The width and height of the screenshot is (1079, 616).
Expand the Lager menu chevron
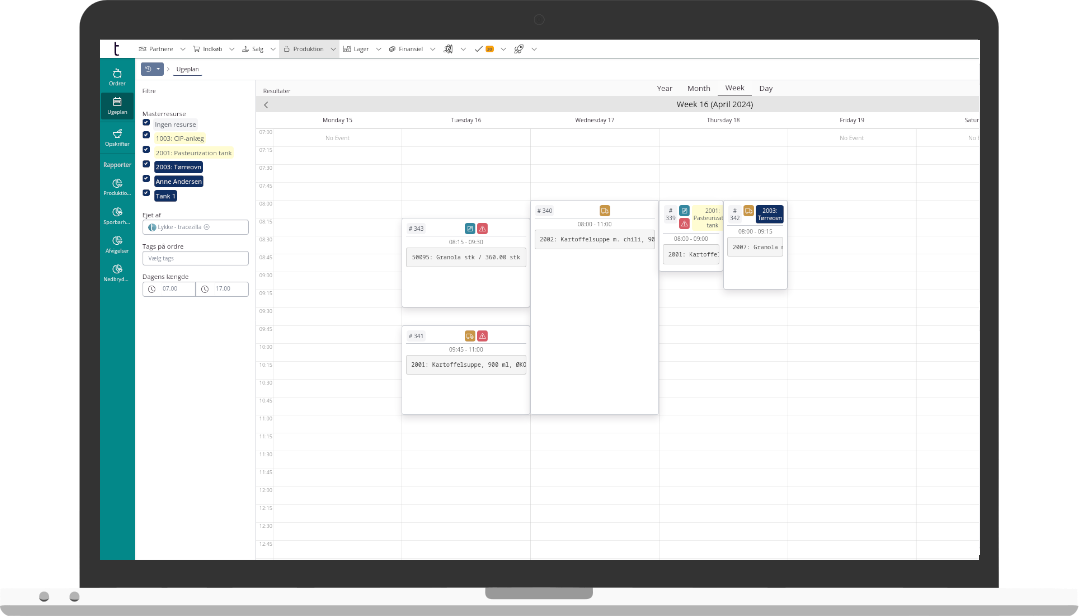click(376, 48)
